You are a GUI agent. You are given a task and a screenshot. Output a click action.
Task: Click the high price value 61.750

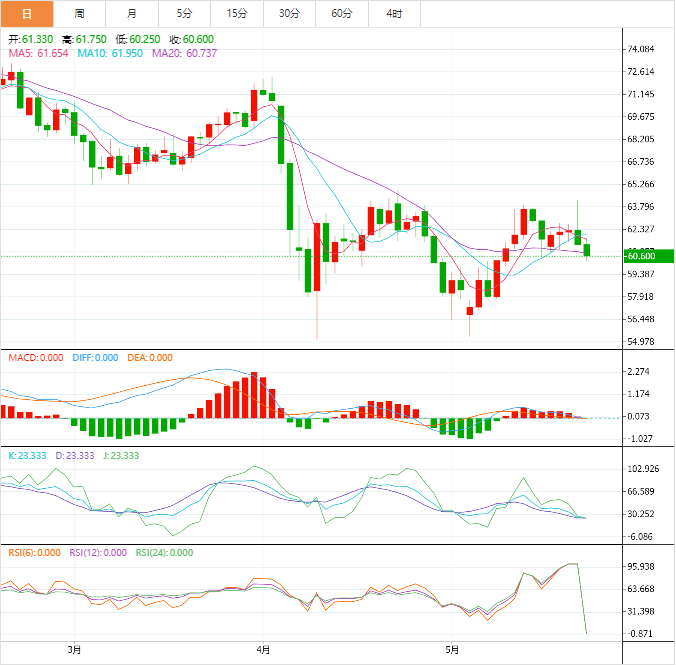(91, 39)
